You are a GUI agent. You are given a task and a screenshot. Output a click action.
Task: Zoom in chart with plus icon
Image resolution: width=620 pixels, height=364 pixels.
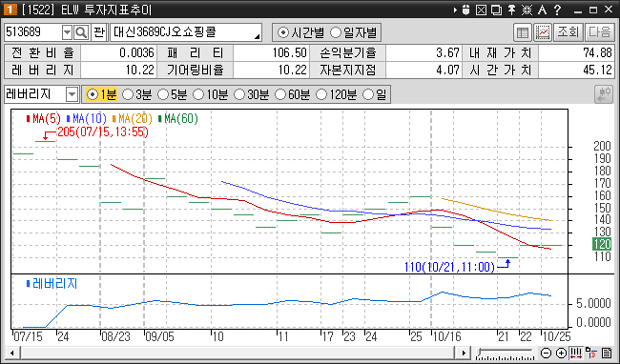(561, 353)
